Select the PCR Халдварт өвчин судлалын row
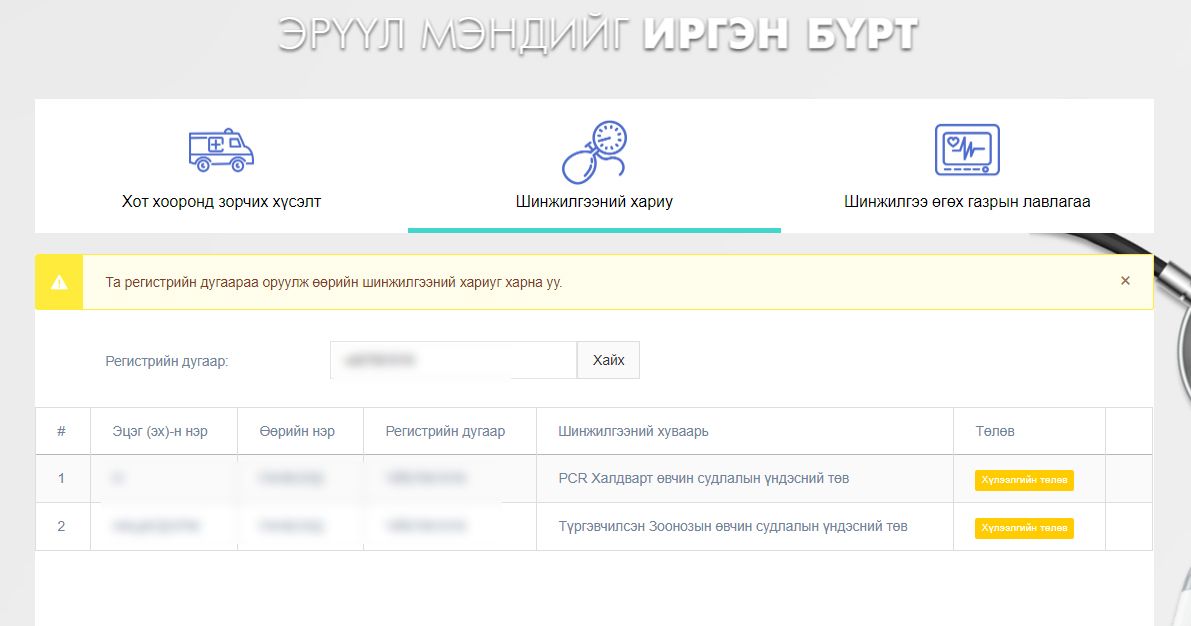1191x626 pixels. (x=703, y=478)
